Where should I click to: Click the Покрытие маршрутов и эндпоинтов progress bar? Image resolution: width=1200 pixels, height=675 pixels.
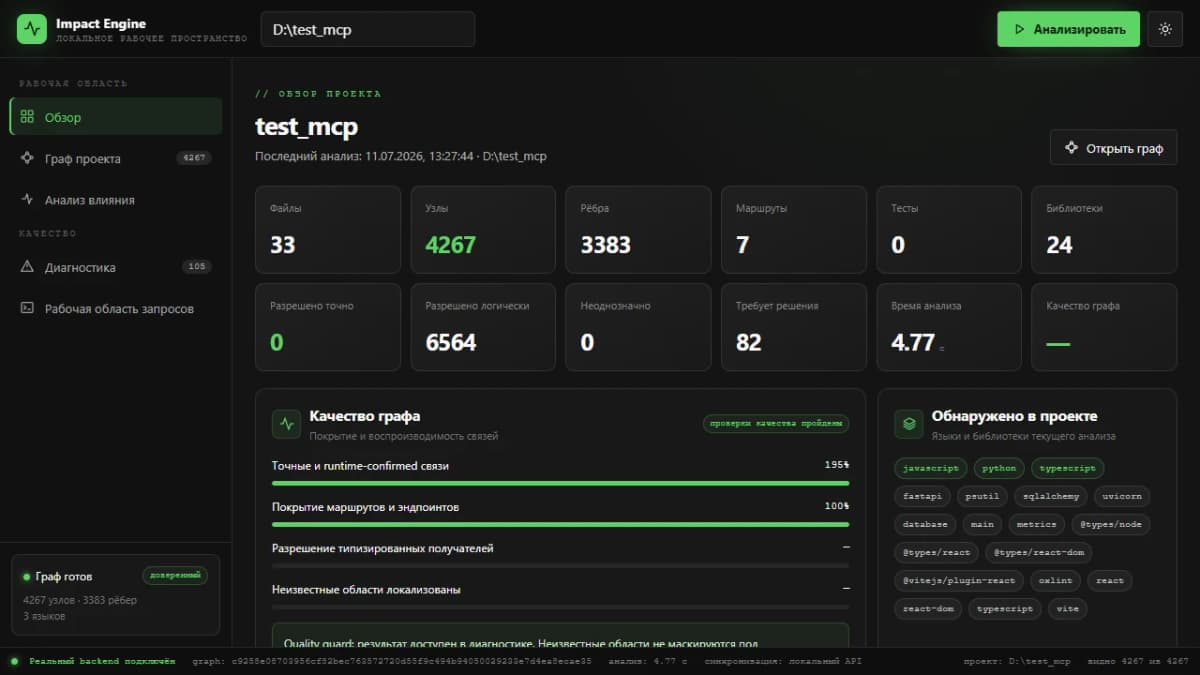pos(560,524)
